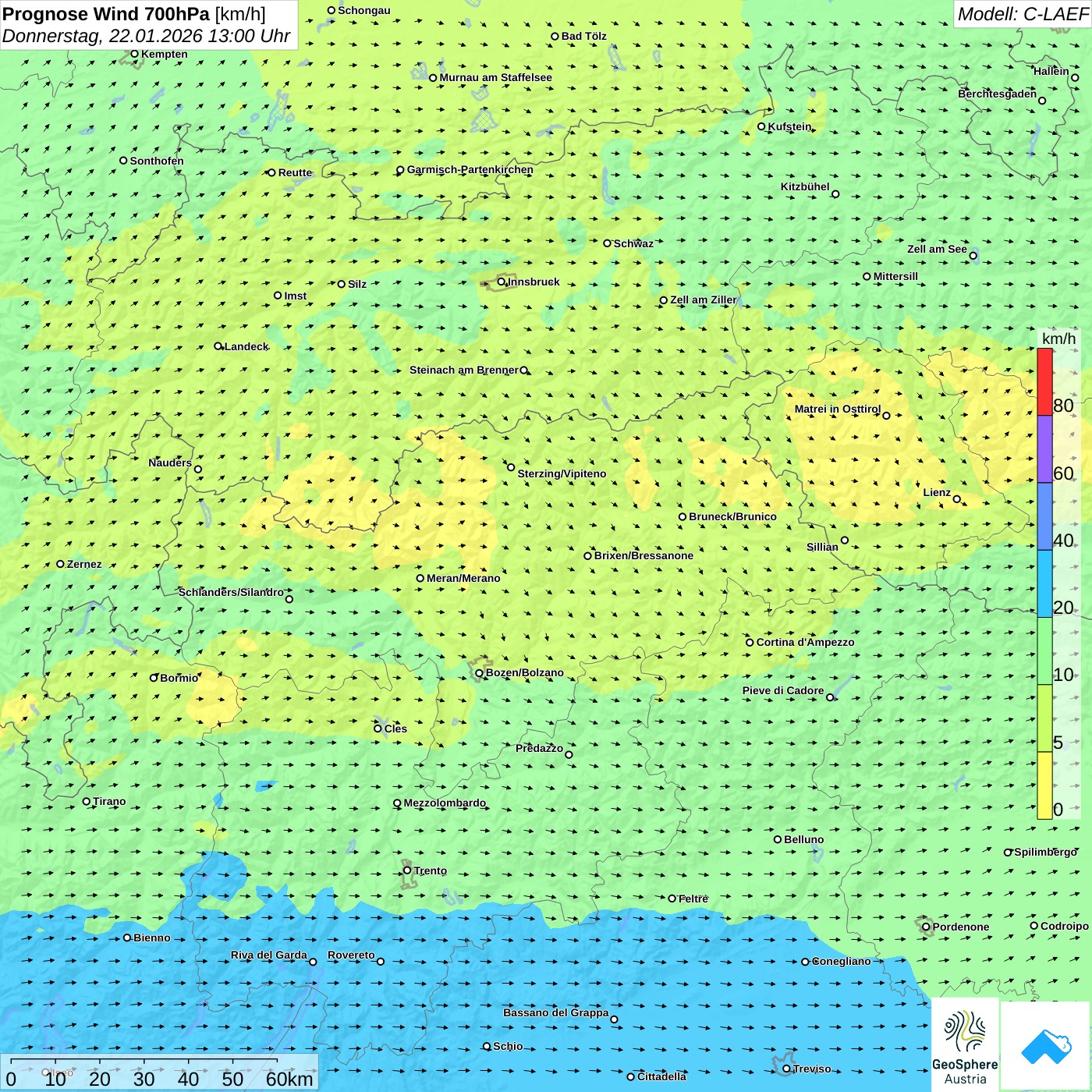
Task: Click the purple 60 km/h legend color
Action: click(1044, 449)
